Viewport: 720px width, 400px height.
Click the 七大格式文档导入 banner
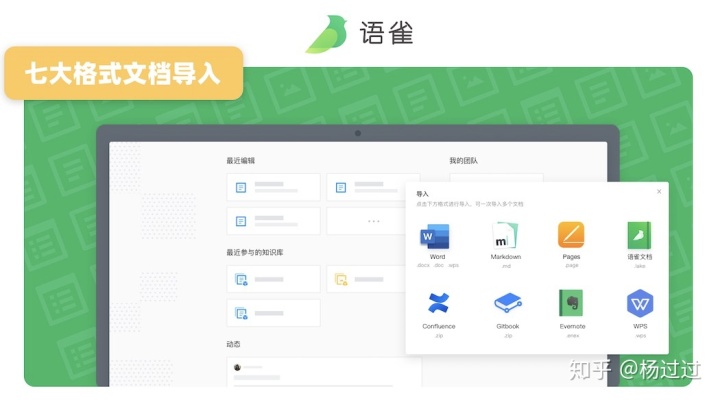(124, 73)
